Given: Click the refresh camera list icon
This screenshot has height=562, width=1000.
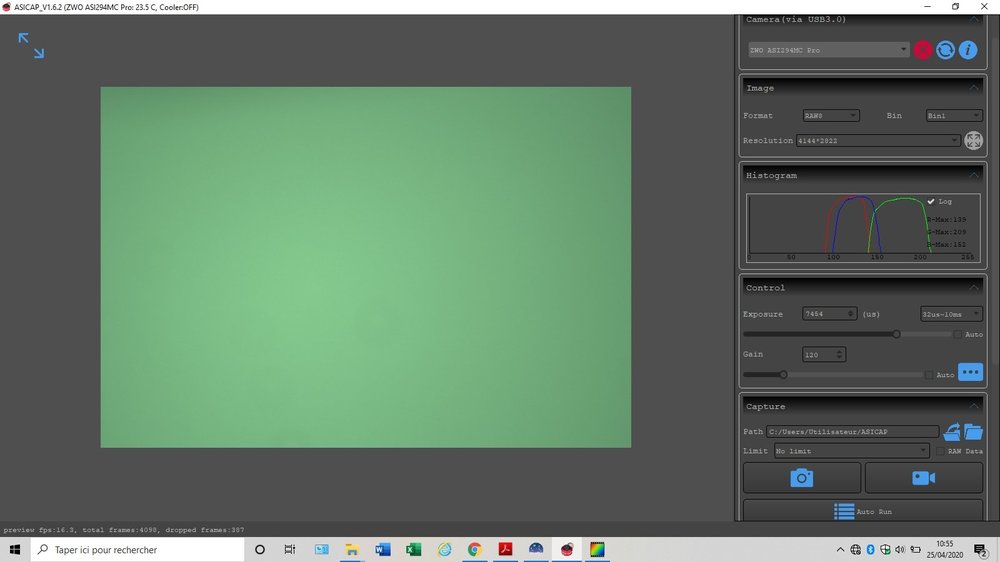Looking at the screenshot, I should pyautogui.click(x=945, y=50).
